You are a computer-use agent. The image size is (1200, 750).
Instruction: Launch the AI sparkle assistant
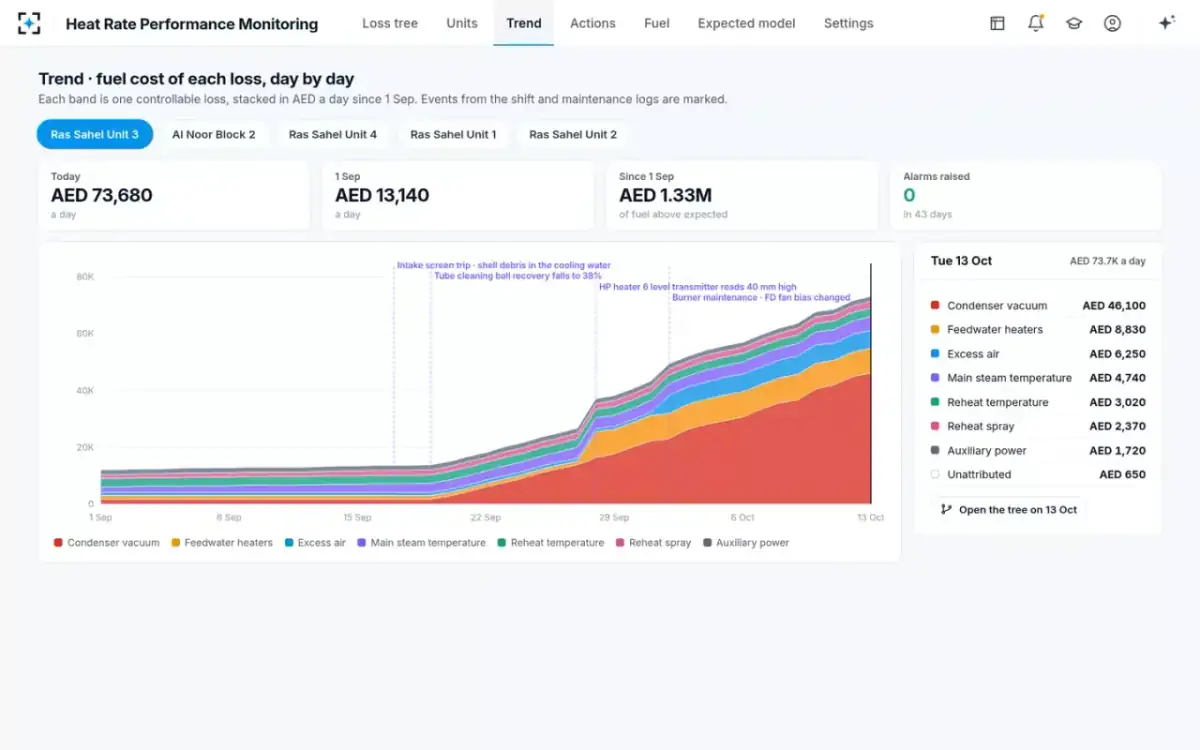coord(1166,23)
